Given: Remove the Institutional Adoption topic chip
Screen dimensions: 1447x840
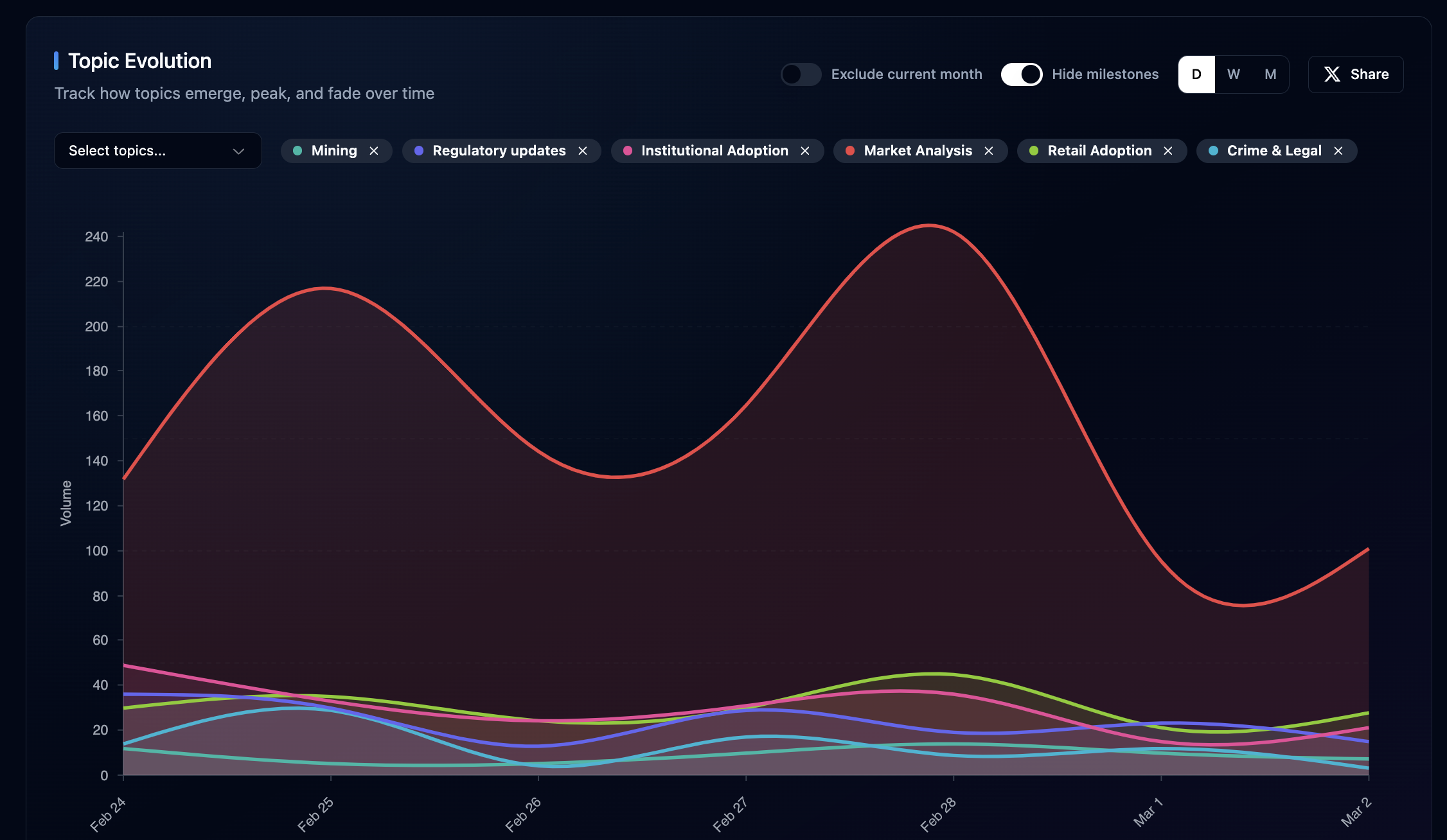Looking at the screenshot, I should coord(805,151).
